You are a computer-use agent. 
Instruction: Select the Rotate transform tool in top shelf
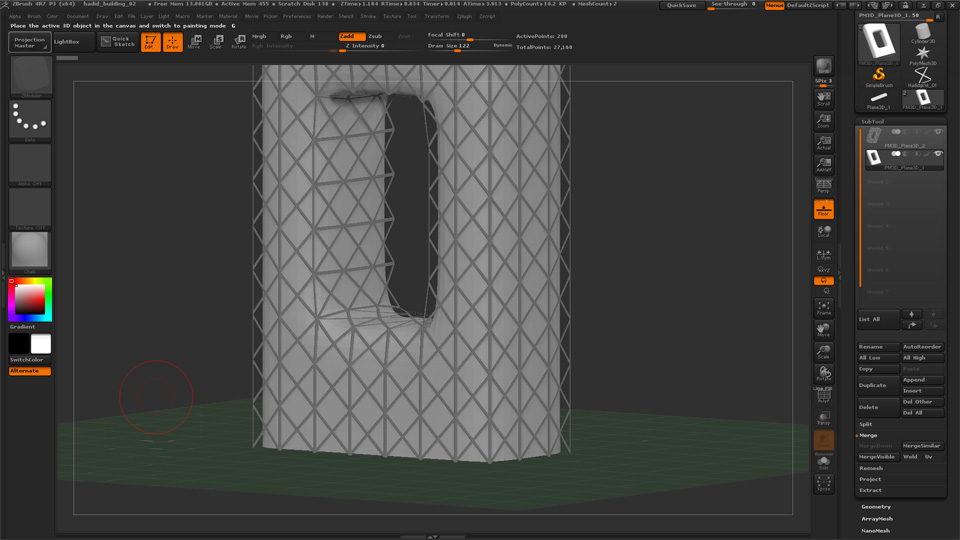coord(239,42)
